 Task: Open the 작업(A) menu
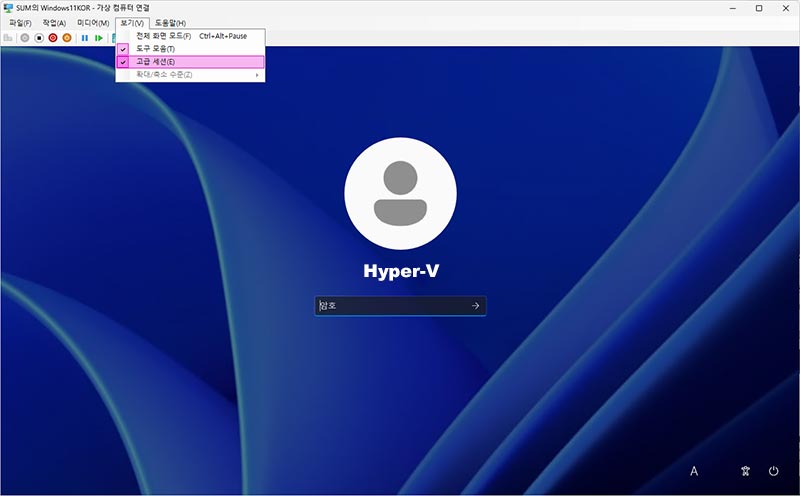click(54, 23)
